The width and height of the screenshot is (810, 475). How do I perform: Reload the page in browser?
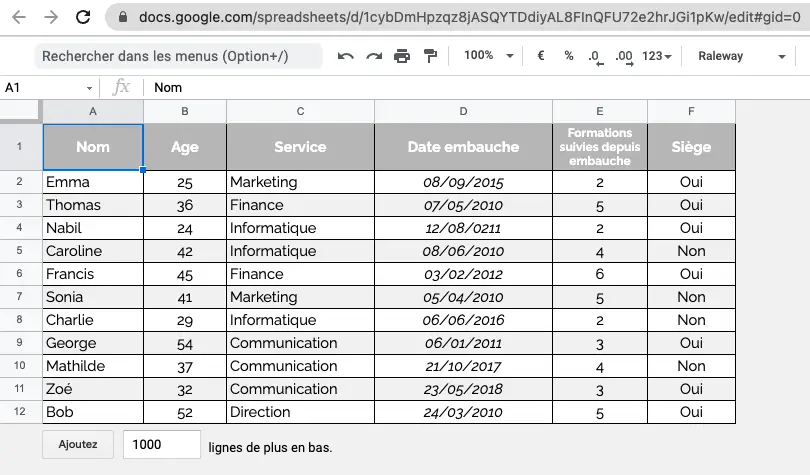83,17
